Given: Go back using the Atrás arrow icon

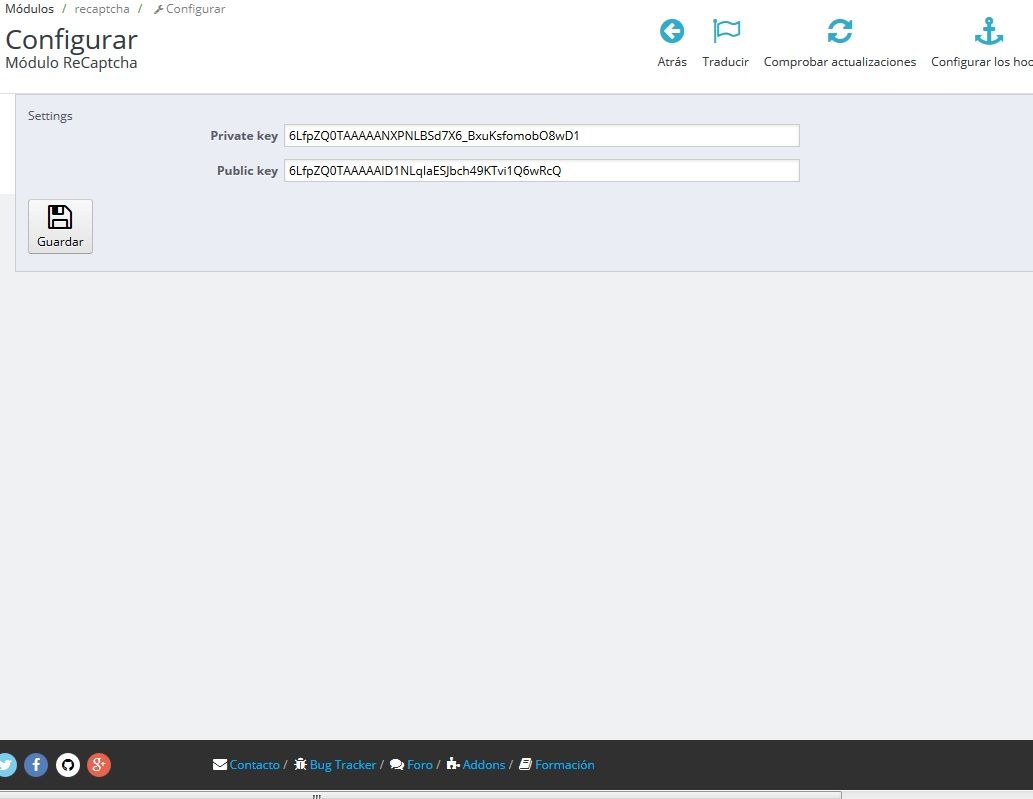Looking at the screenshot, I should (x=671, y=31).
